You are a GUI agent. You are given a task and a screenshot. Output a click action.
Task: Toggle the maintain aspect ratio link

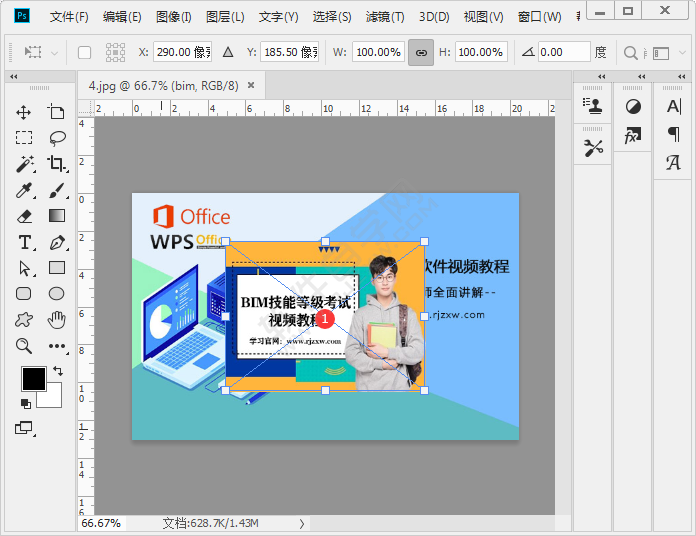tap(421, 52)
